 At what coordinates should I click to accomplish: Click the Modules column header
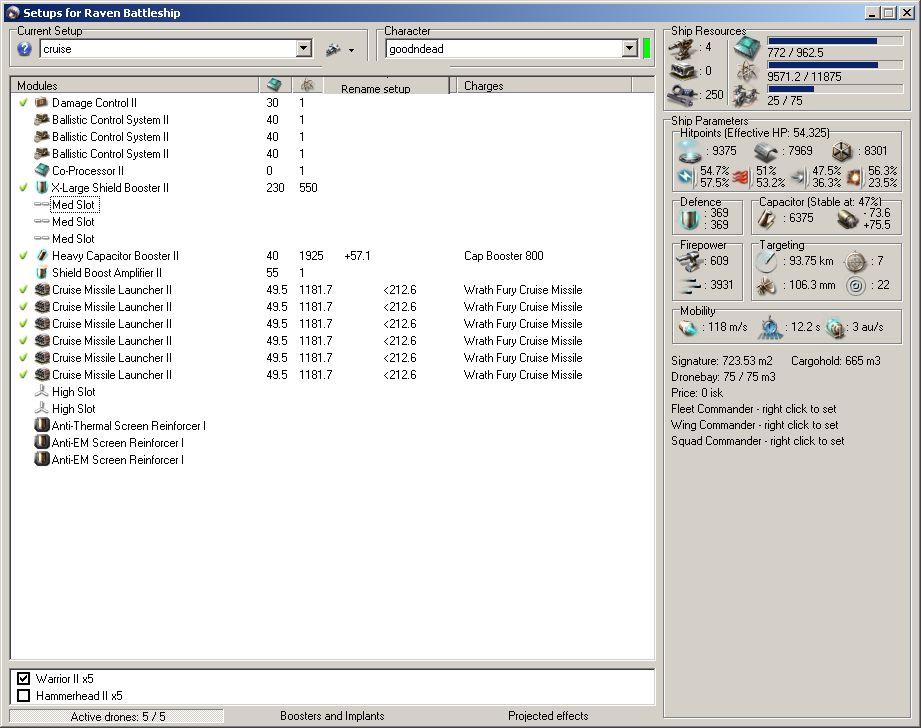click(135, 86)
